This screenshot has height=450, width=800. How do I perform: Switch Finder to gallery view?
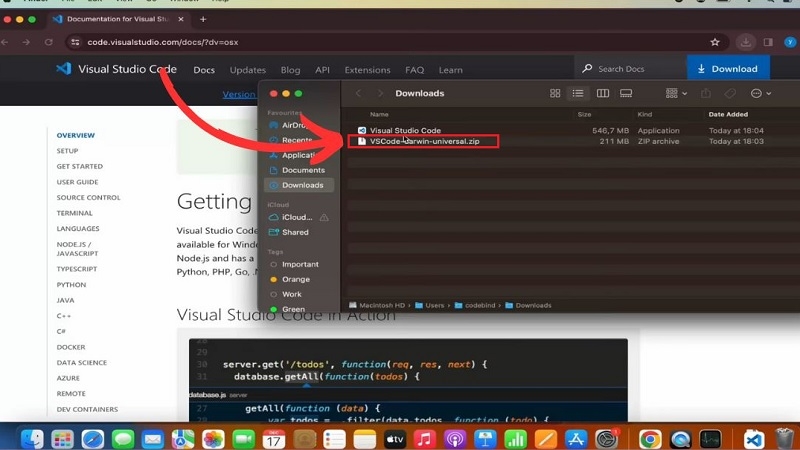626,93
